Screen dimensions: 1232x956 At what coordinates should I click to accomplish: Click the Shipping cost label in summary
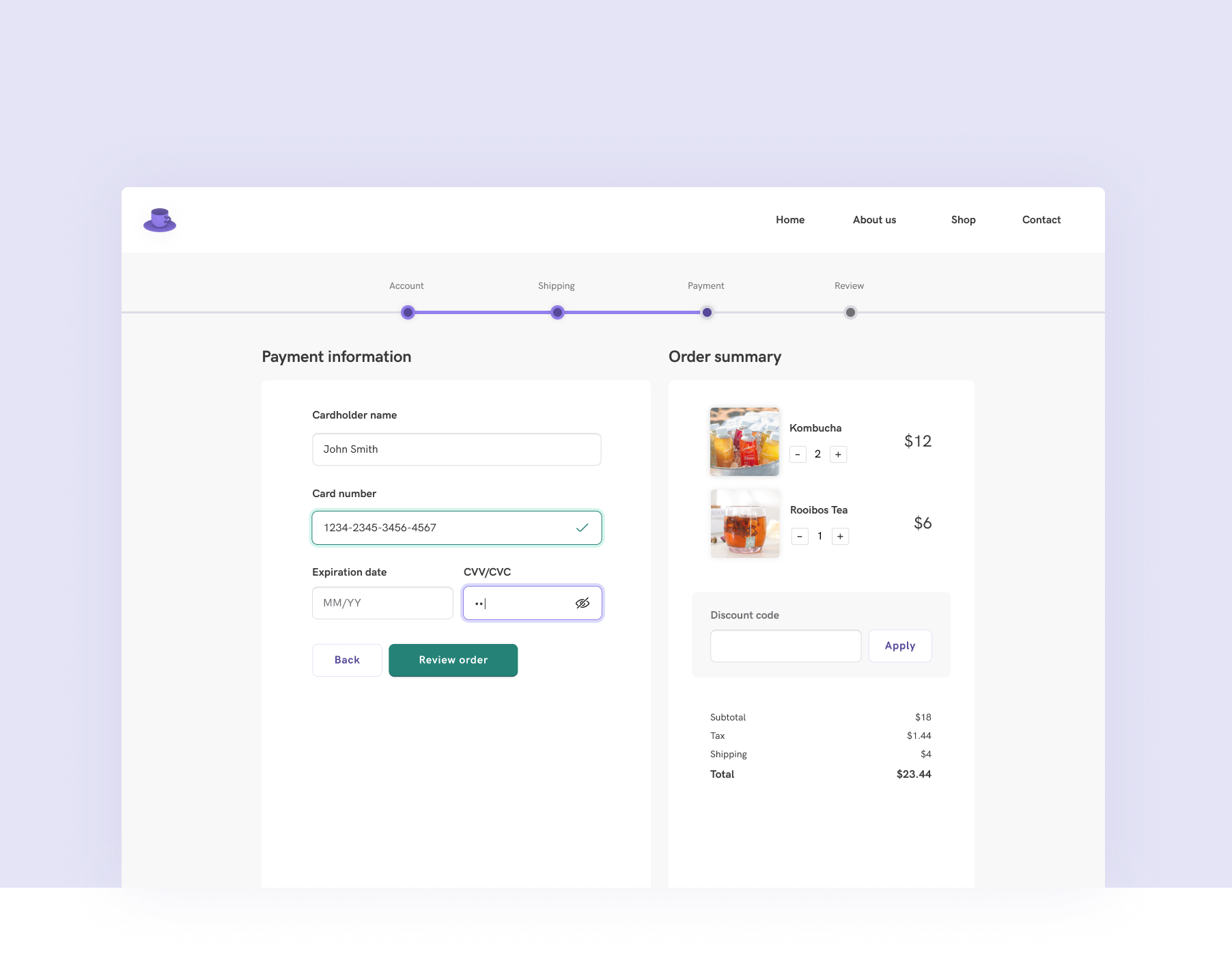coord(729,755)
